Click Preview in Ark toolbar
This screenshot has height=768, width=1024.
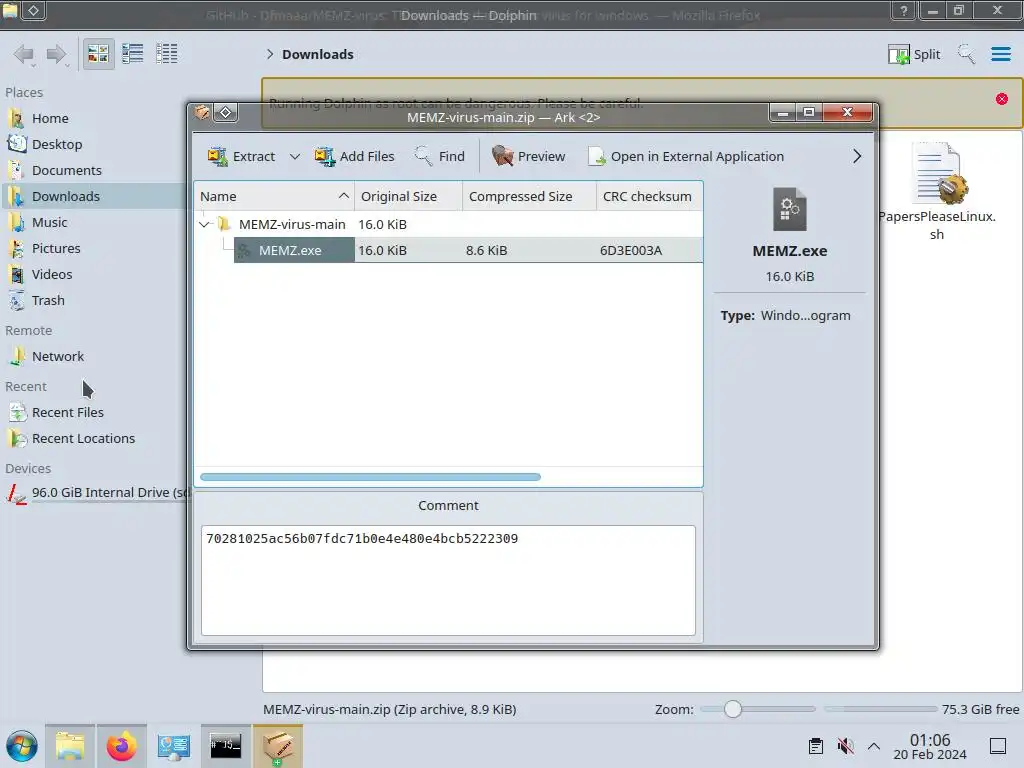point(528,157)
